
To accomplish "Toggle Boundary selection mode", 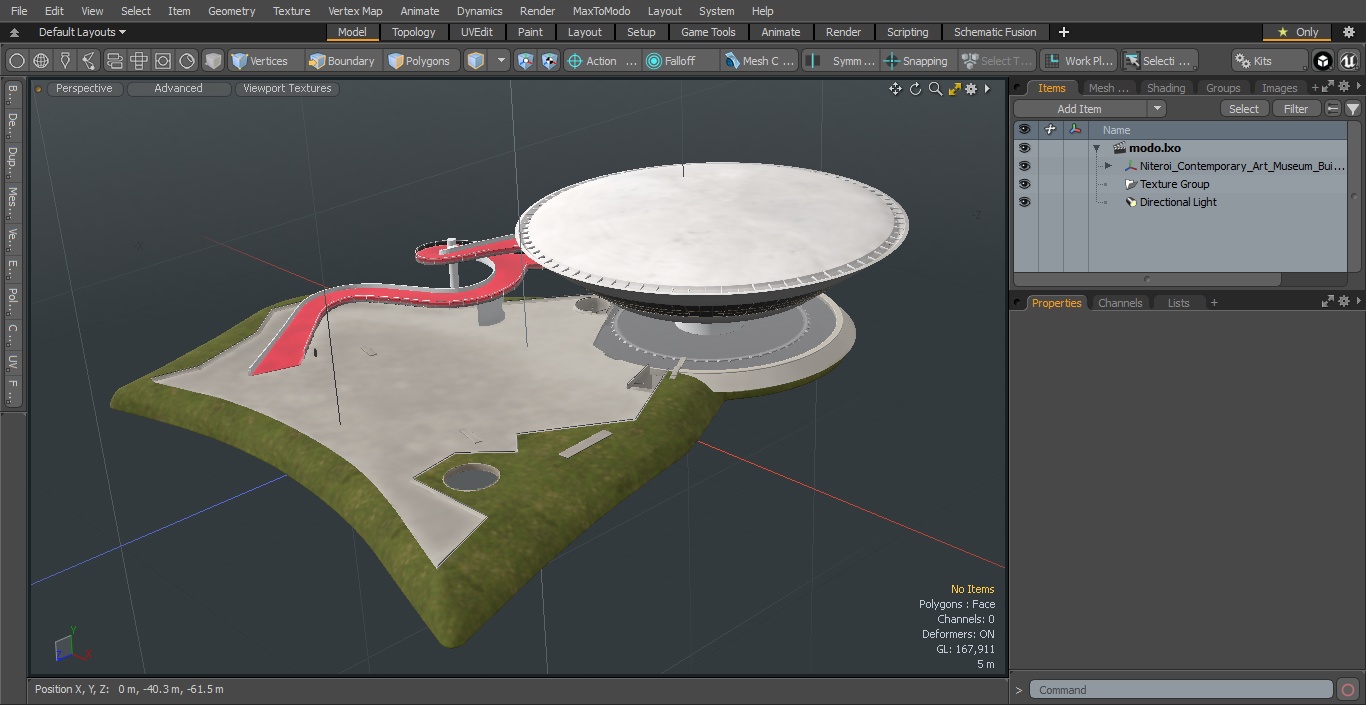I will (342, 61).
